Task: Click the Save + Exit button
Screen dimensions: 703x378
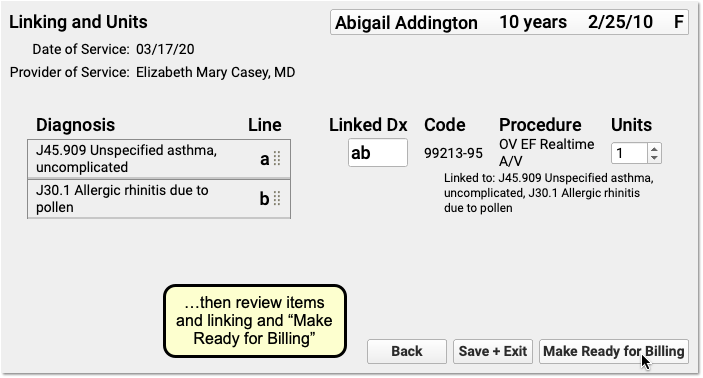Action: [493, 351]
